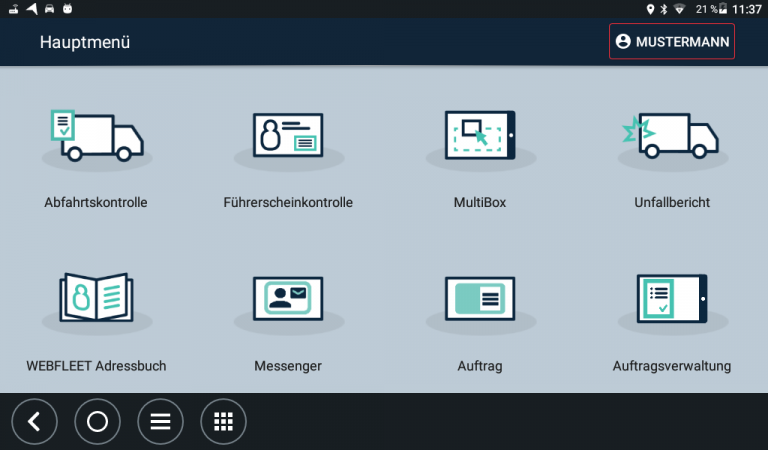Tap the 'Führerscheinkontrolle' label
This screenshot has height=450, width=768.
(x=288, y=202)
